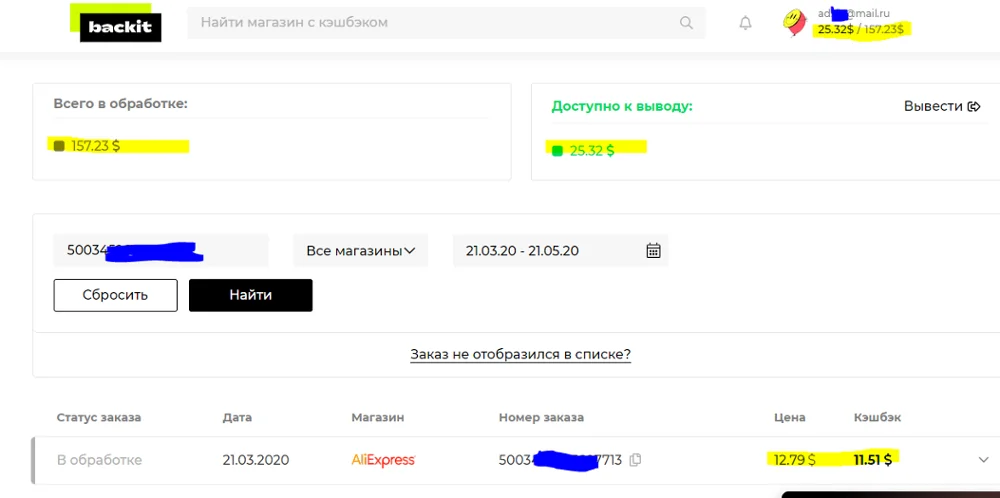Open the date range 21.03.20 - 21.05.20 picker
1000x498 pixels.
tap(561, 250)
